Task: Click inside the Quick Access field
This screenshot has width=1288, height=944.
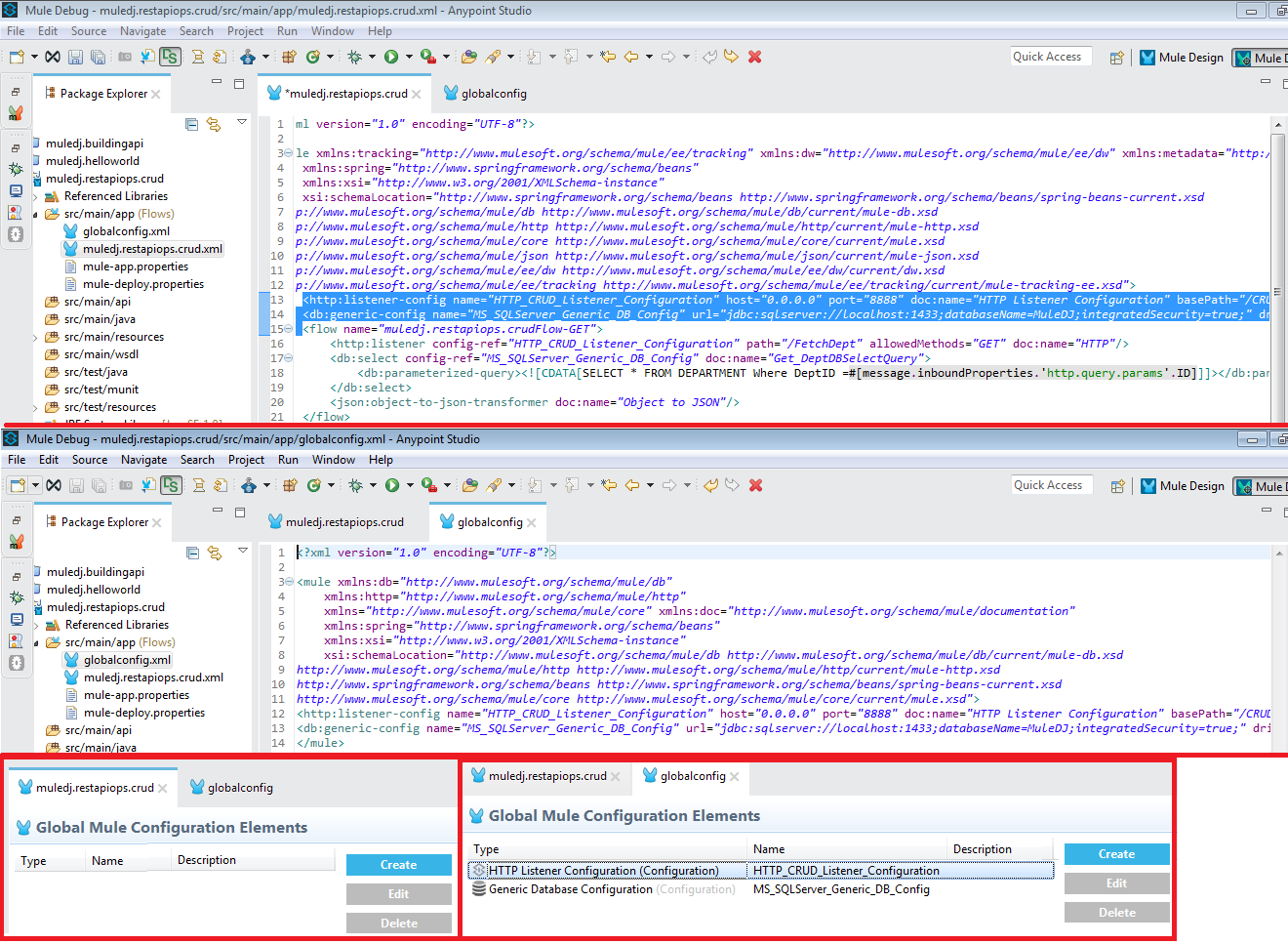Action: pos(1050,56)
